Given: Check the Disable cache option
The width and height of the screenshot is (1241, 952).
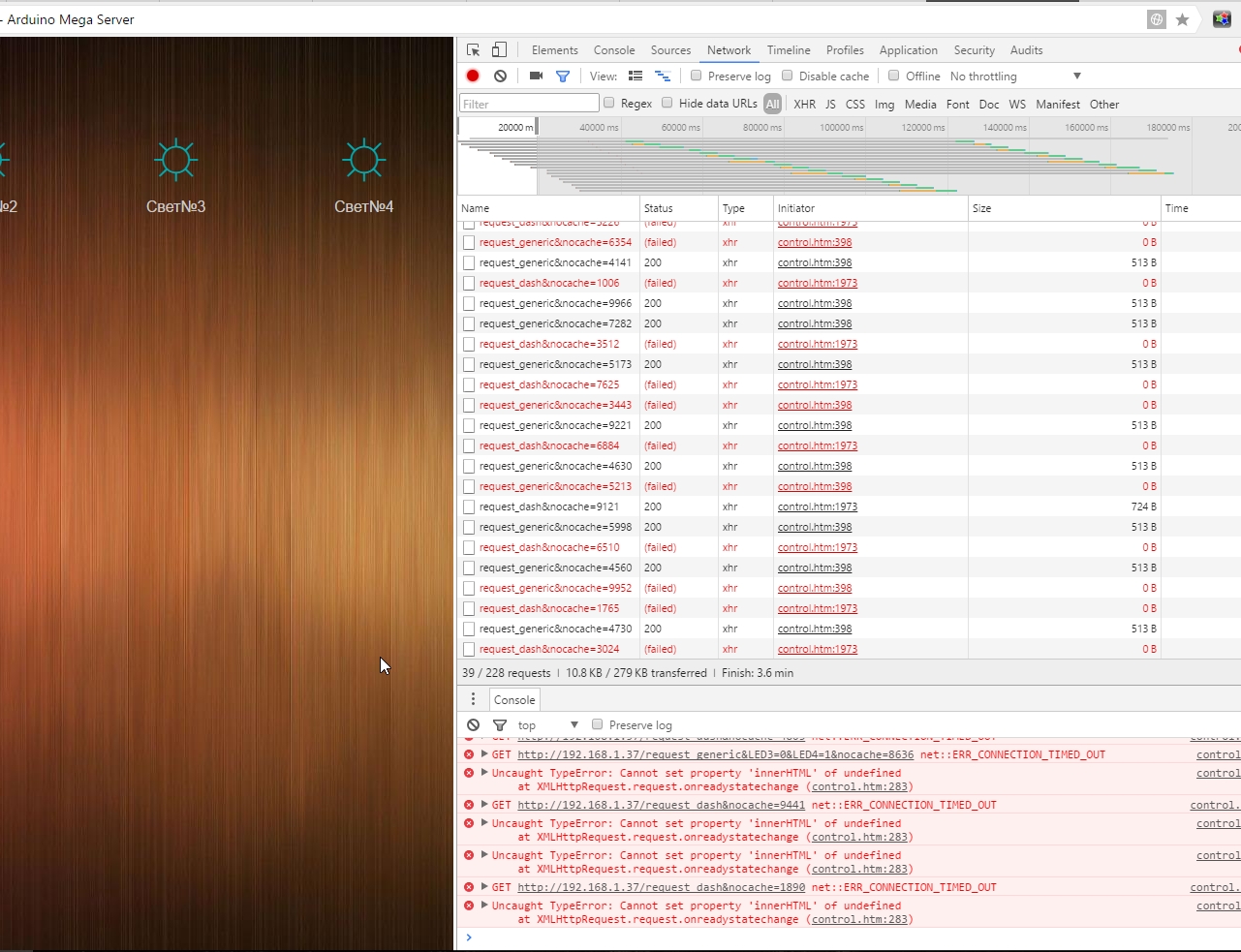Looking at the screenshot, I should click(x=788, y=76).
